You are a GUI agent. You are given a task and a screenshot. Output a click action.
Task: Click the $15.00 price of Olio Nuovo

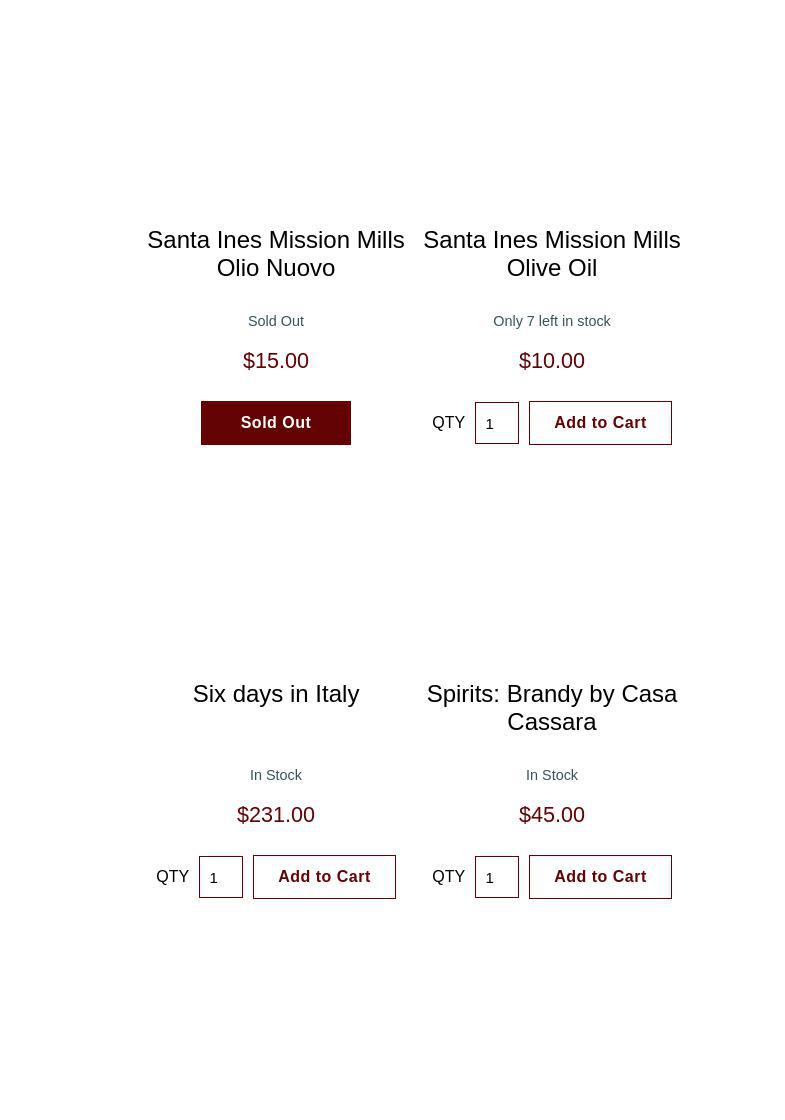pos(276,361)
